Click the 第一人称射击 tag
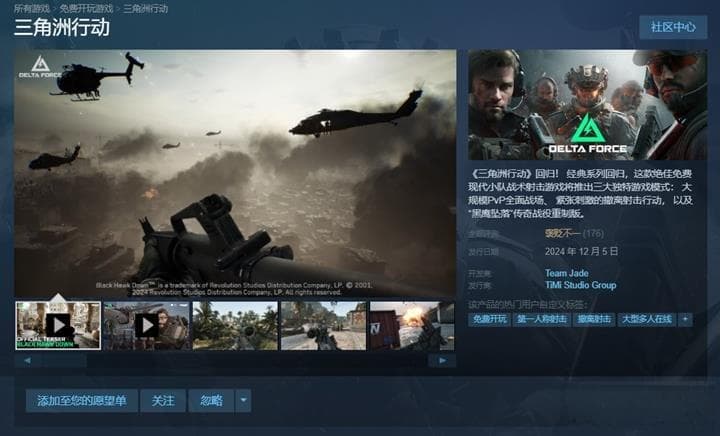This screenshot has width=720, height=436. pos(542,319)
